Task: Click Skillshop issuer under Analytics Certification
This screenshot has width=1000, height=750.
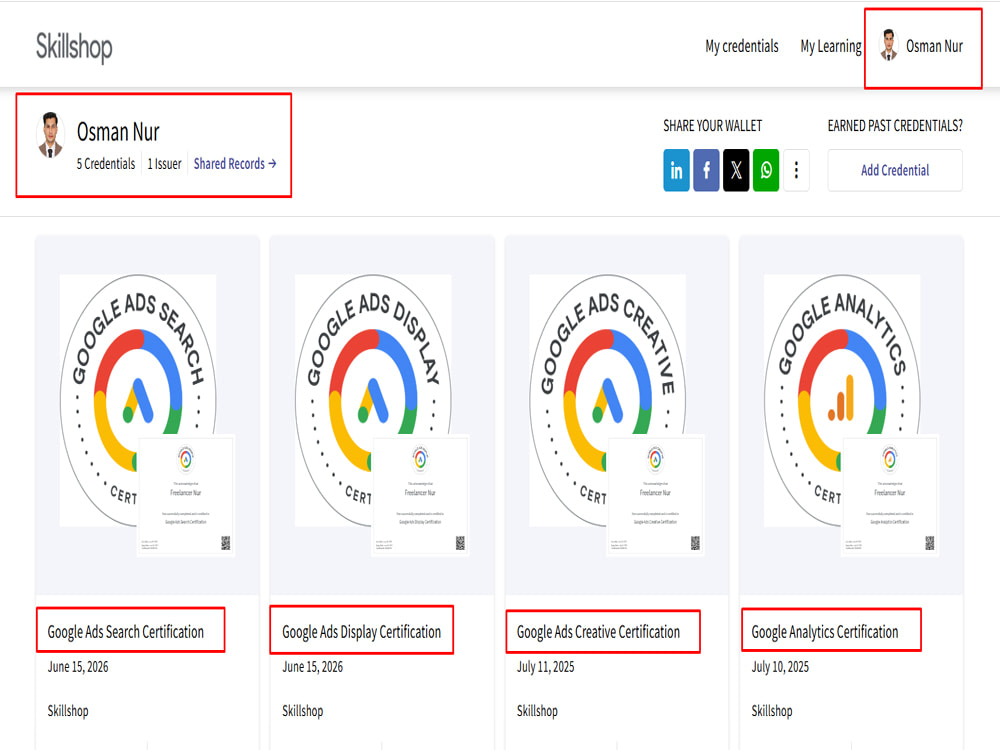Action: [x=772, y=711]
